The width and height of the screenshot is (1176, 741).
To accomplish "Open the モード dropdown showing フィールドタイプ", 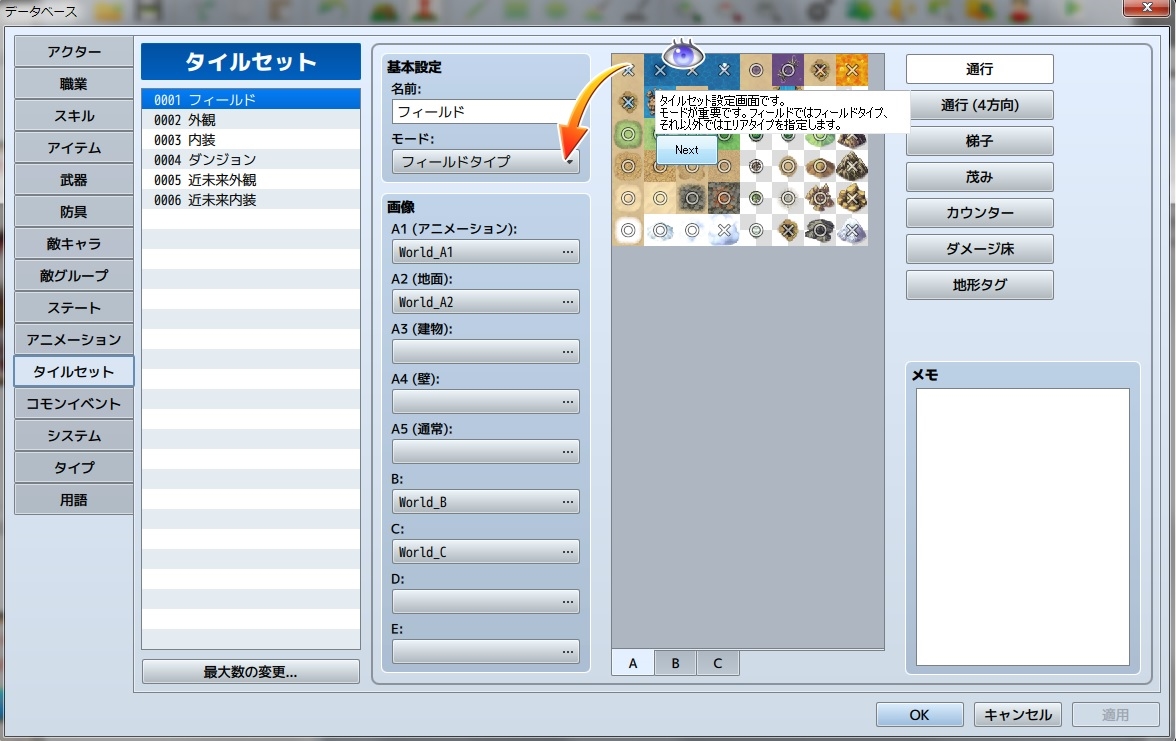I will point(485,162).
